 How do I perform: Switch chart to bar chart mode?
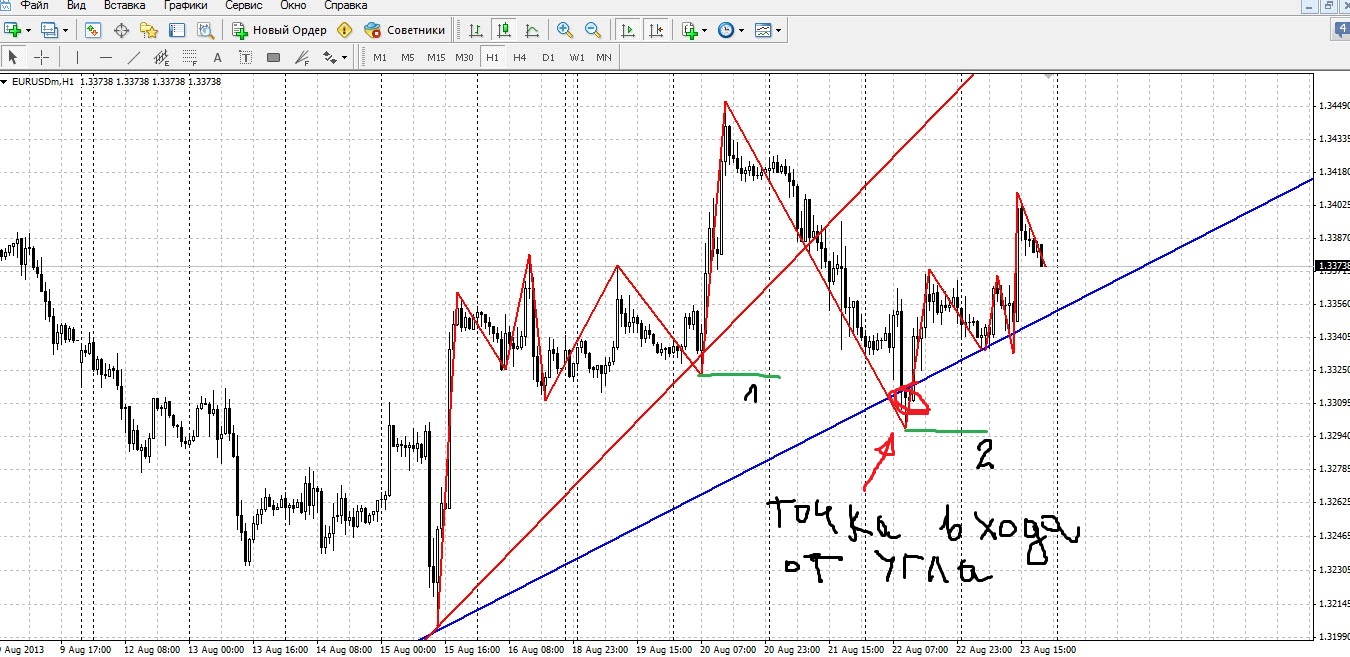point(477,30)
